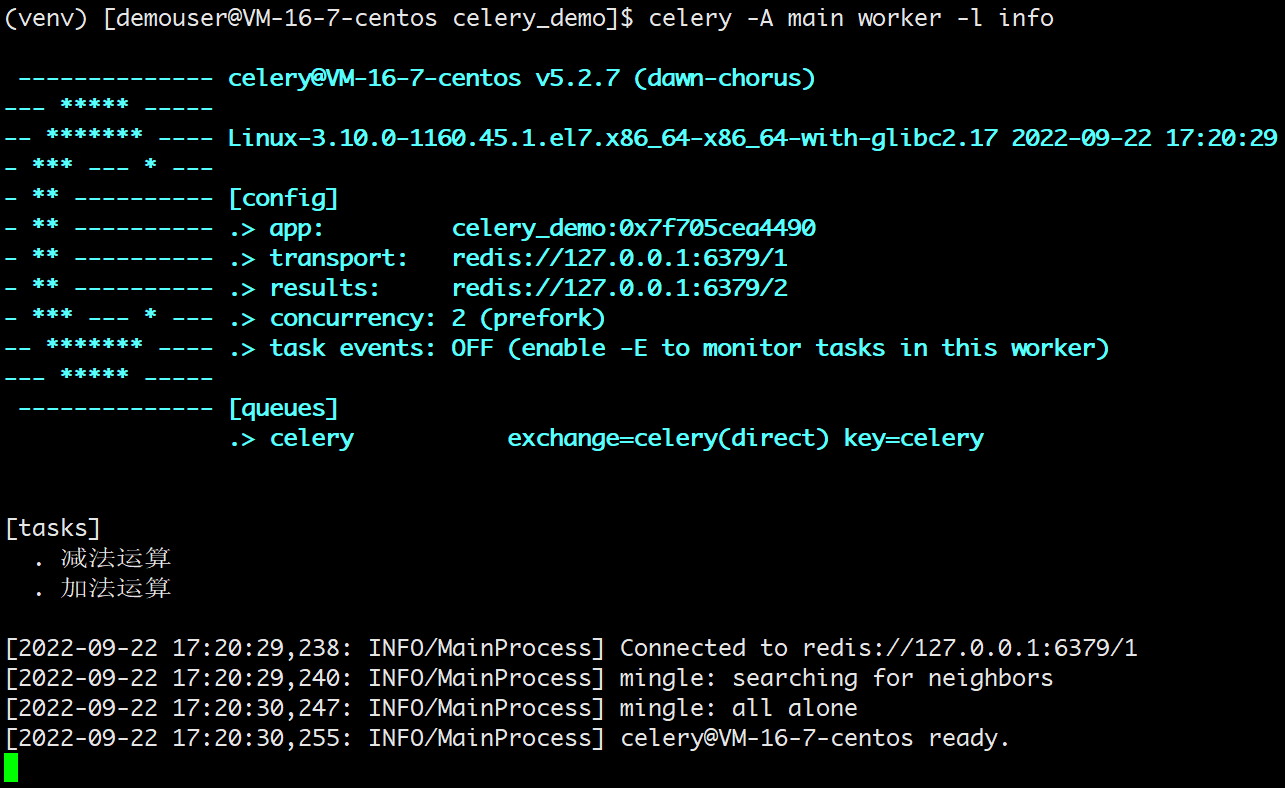Screen dimensions: 1285x788
Task: Click the log timestamp '17:20:29,238'
Action: (x=256, y=648)
